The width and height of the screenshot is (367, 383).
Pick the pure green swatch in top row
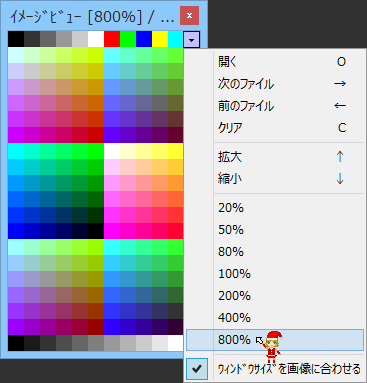pyautogui.click(x=128, y=39)
